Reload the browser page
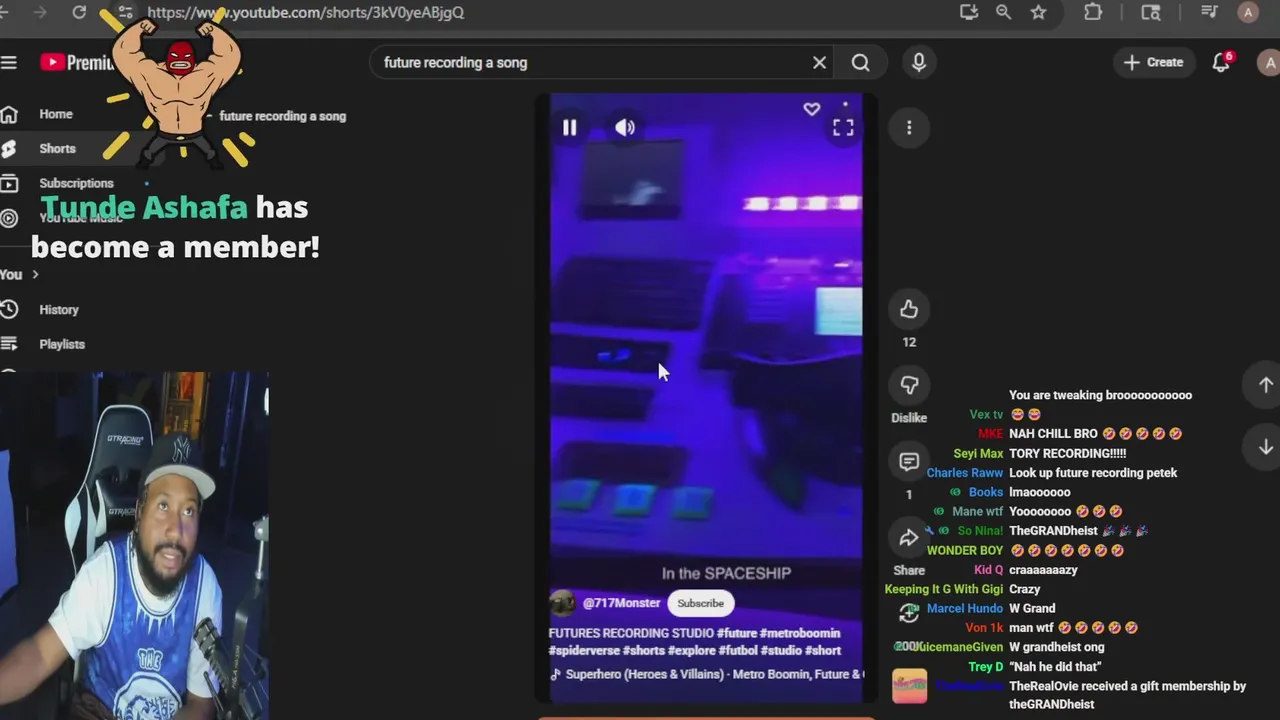 click(x=79, y=12)
